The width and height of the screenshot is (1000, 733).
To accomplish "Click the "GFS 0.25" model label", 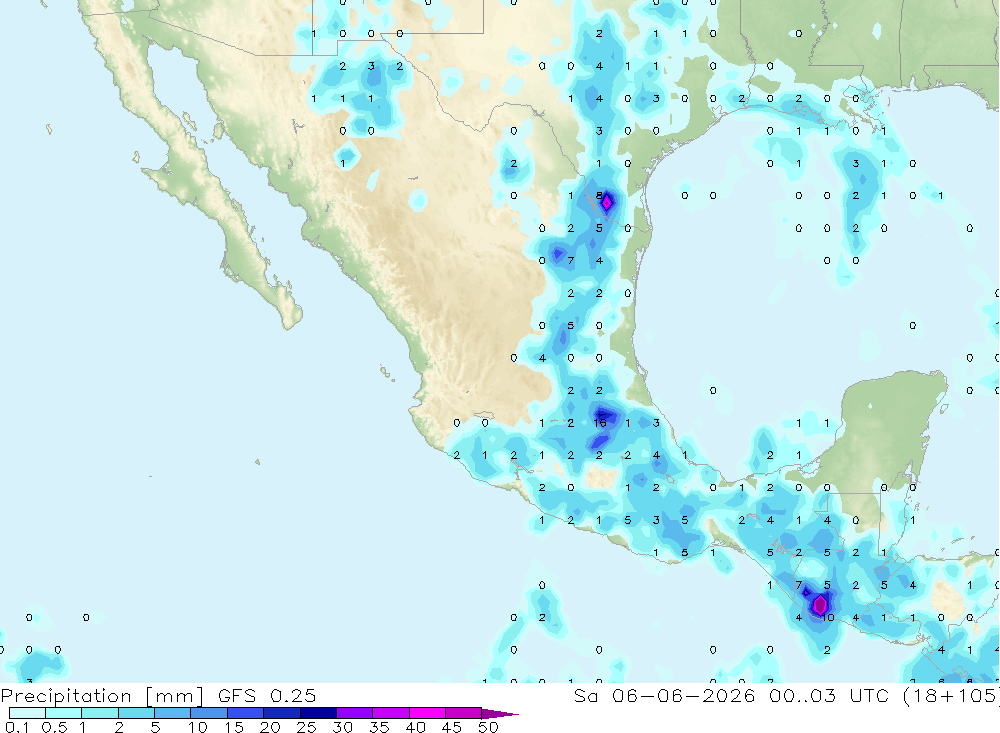I will (267, 695).
